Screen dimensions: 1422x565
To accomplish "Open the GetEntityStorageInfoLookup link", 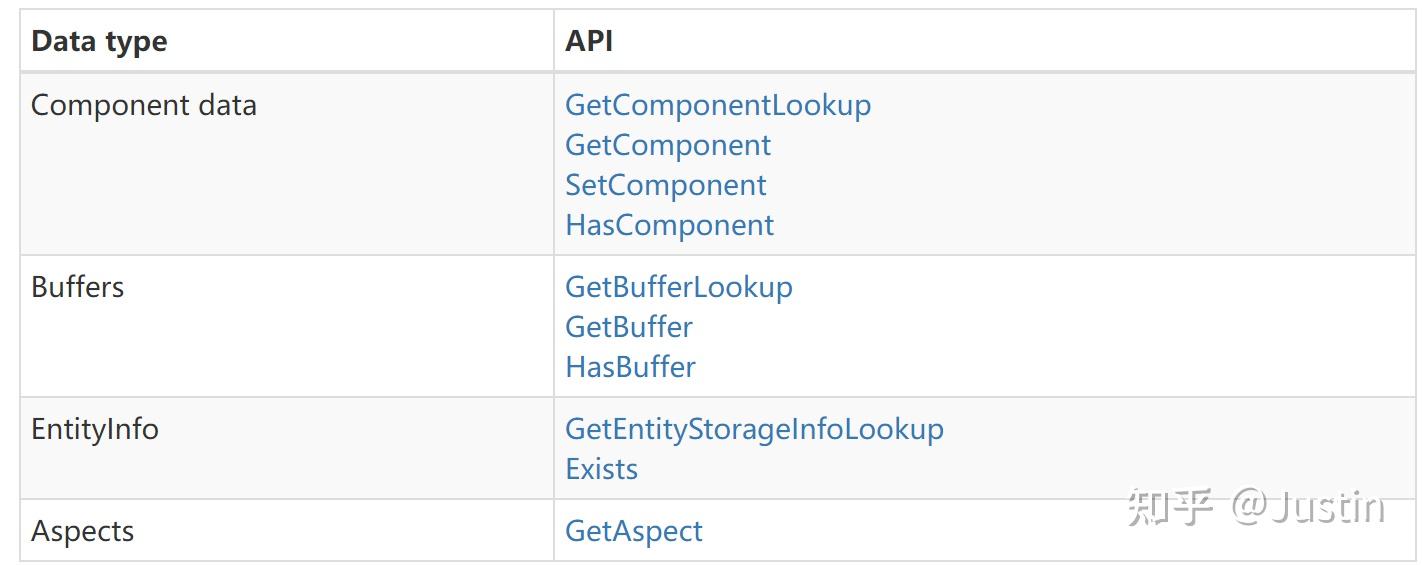I will click(753, 429).
